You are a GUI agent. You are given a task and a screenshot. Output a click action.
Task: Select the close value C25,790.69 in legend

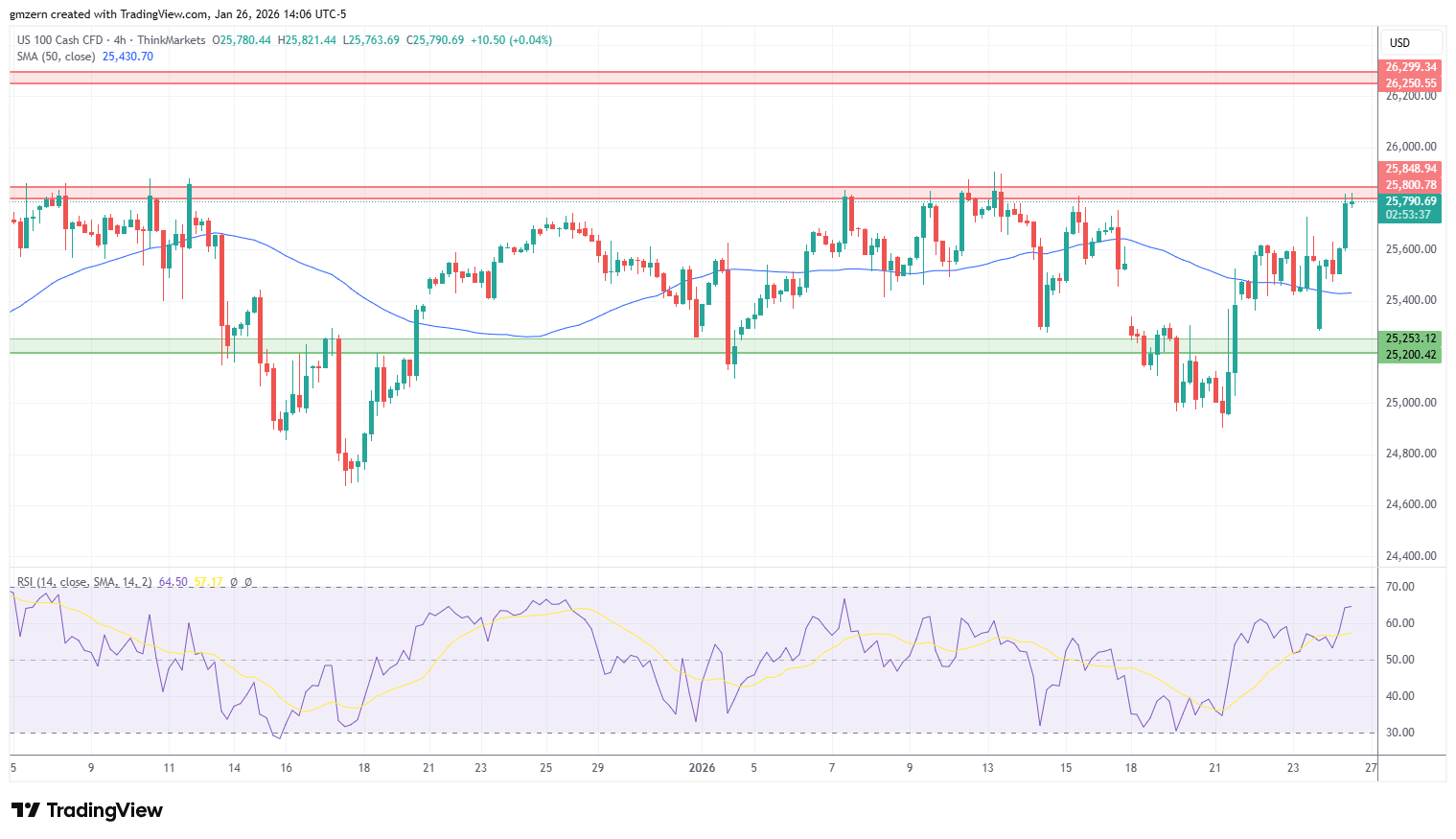click(435, 40)
